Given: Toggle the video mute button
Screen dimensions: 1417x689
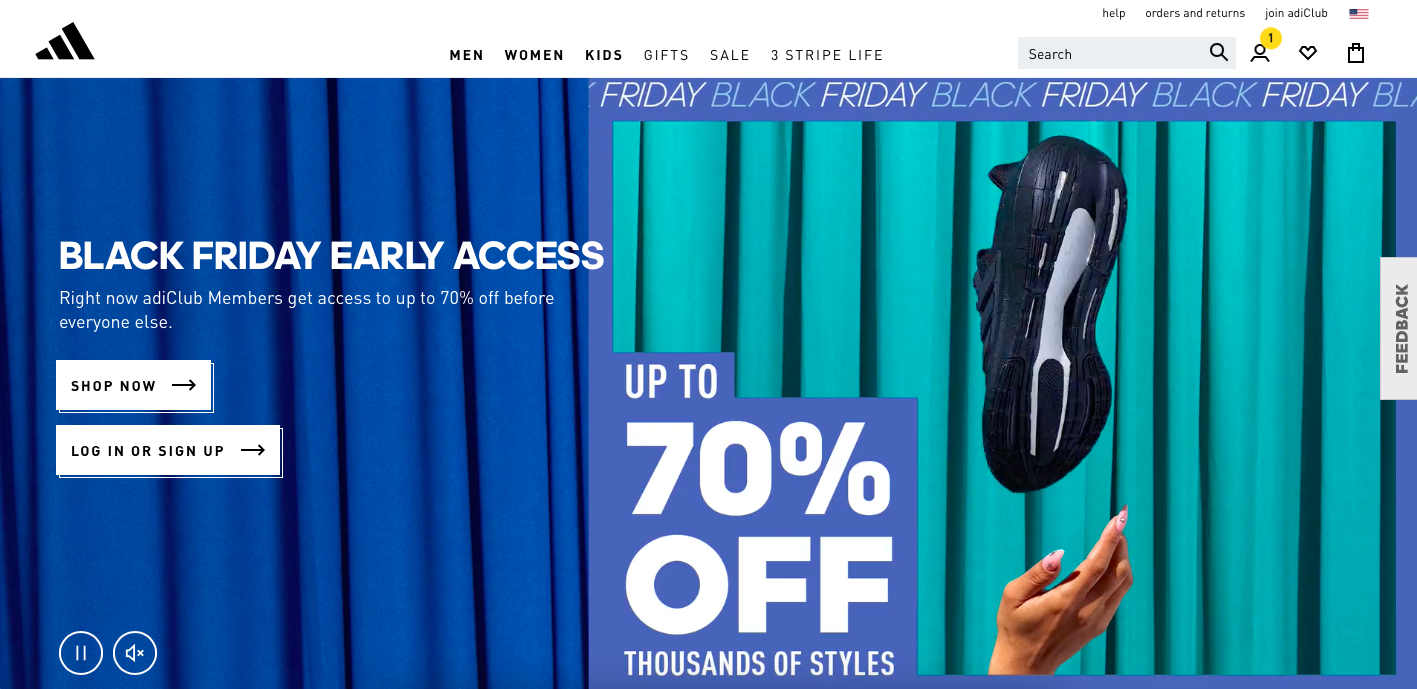Looking at the screenshot, I should pos(135,654).
